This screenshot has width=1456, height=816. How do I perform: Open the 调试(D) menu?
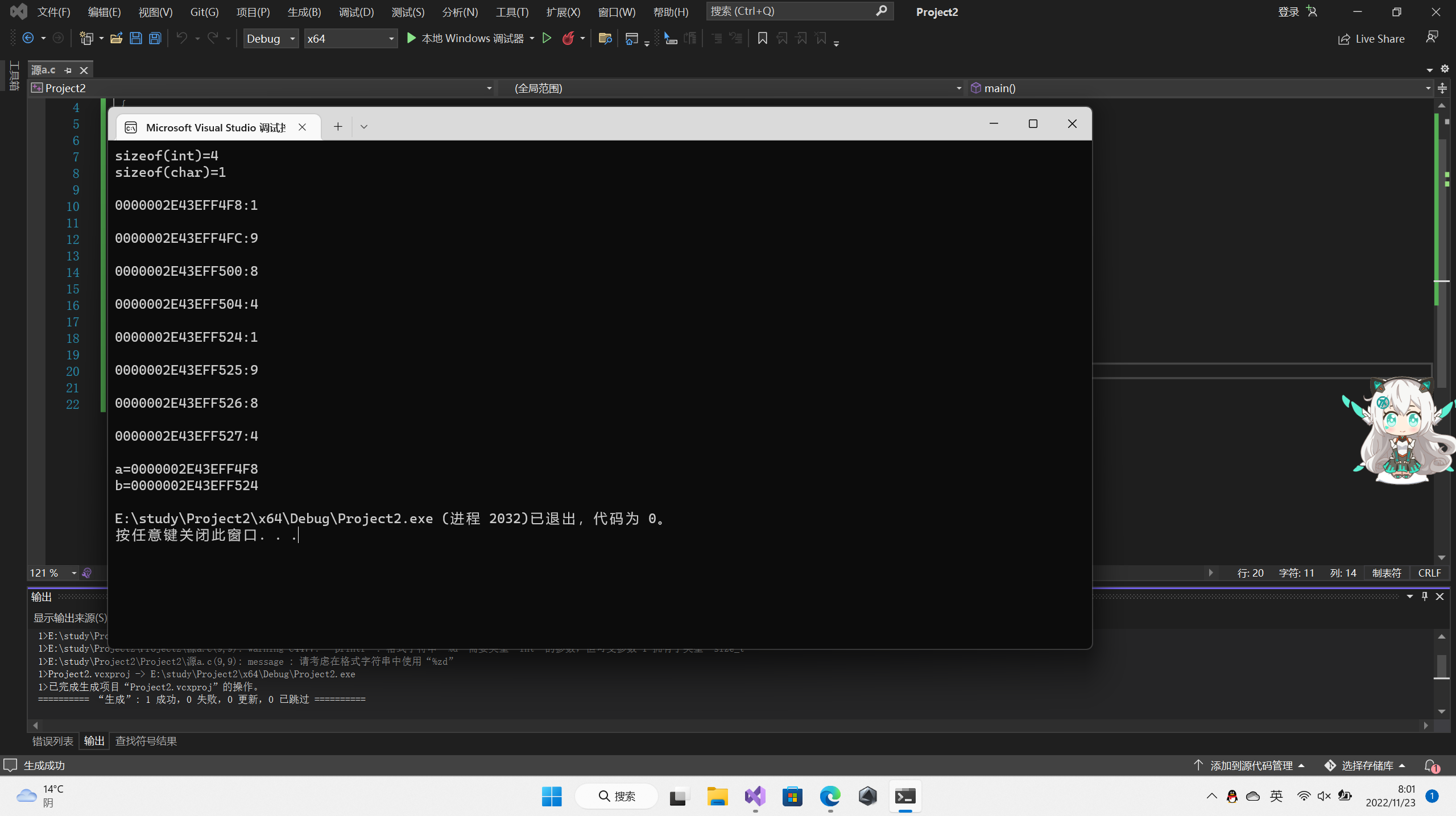point(356,12)
